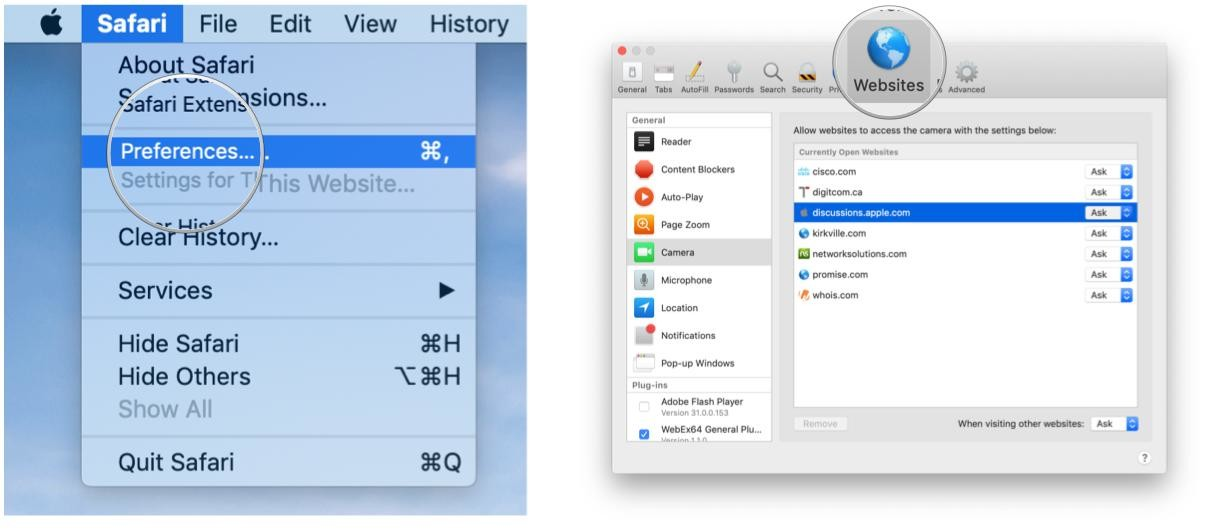Click the help question mark button
The height and width of the screenshot is (531, 1211).
[x=1144, y=457]
